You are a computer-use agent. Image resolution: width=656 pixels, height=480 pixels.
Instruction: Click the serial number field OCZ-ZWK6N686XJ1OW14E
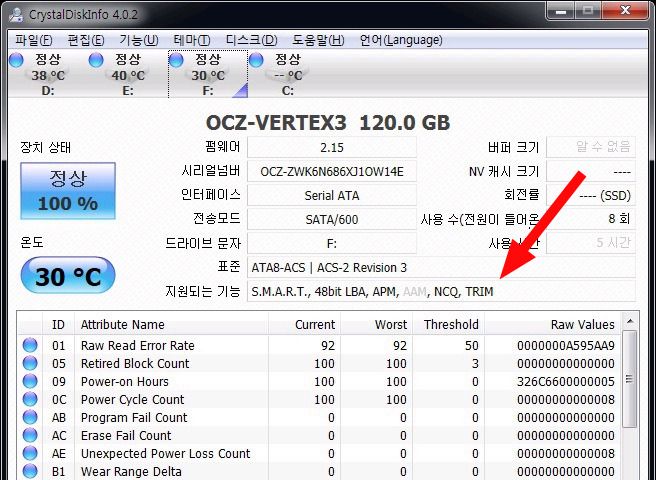coord(332,171)
